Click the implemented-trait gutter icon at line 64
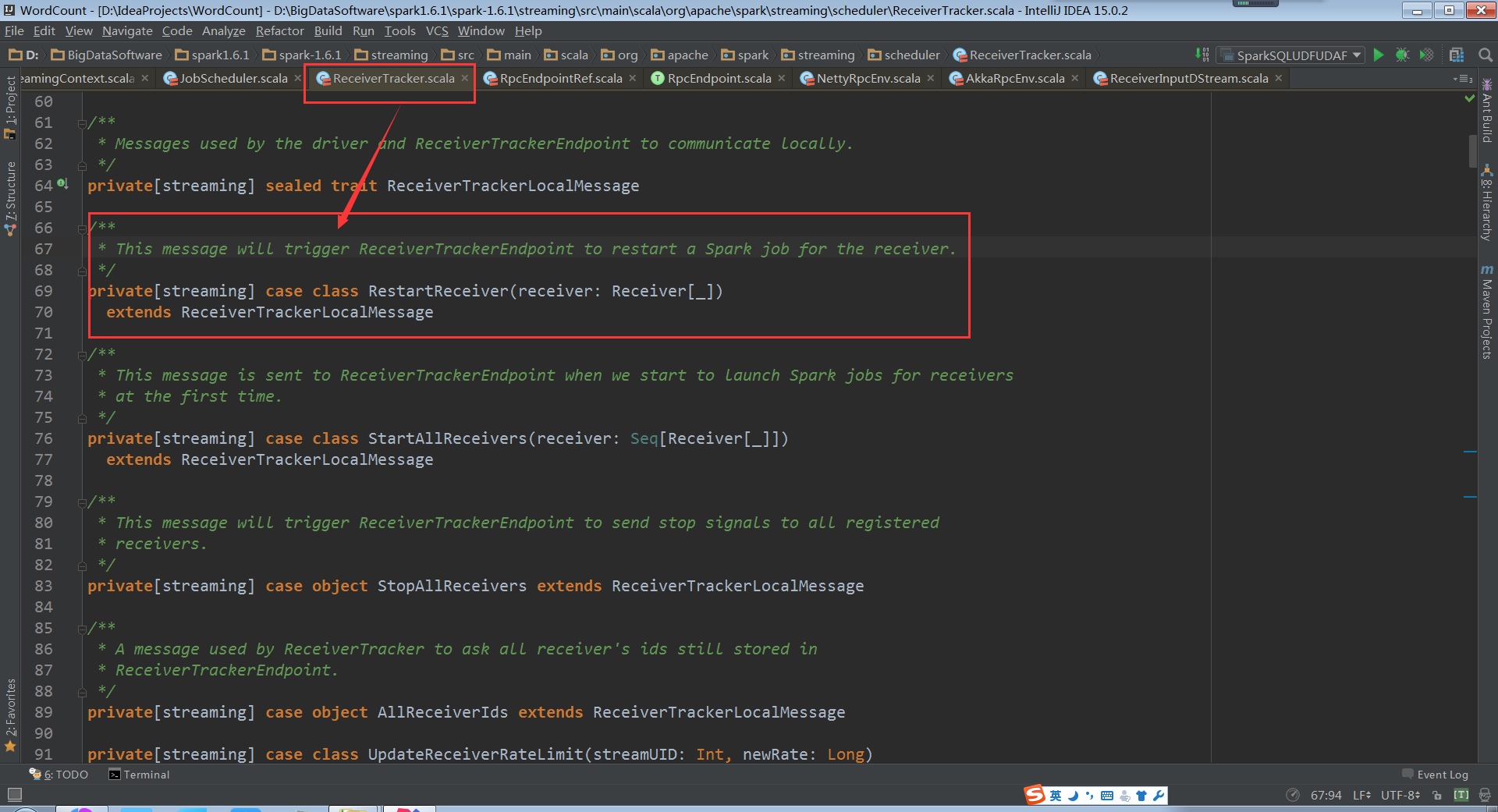Image resolution: width=1498 pixels, height=812 pixels. pos(62,184)
